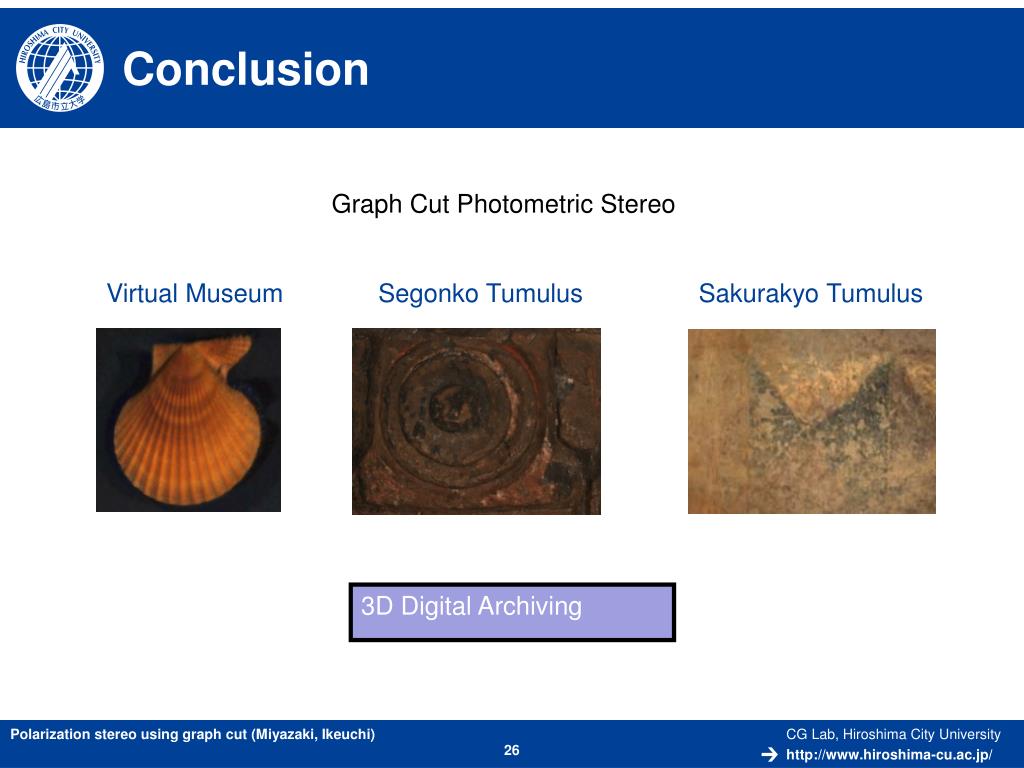Image resolution: width=1024 pixels, height=768 pixels.
Task: Select the scallop shell image
Action: (188, 420)
